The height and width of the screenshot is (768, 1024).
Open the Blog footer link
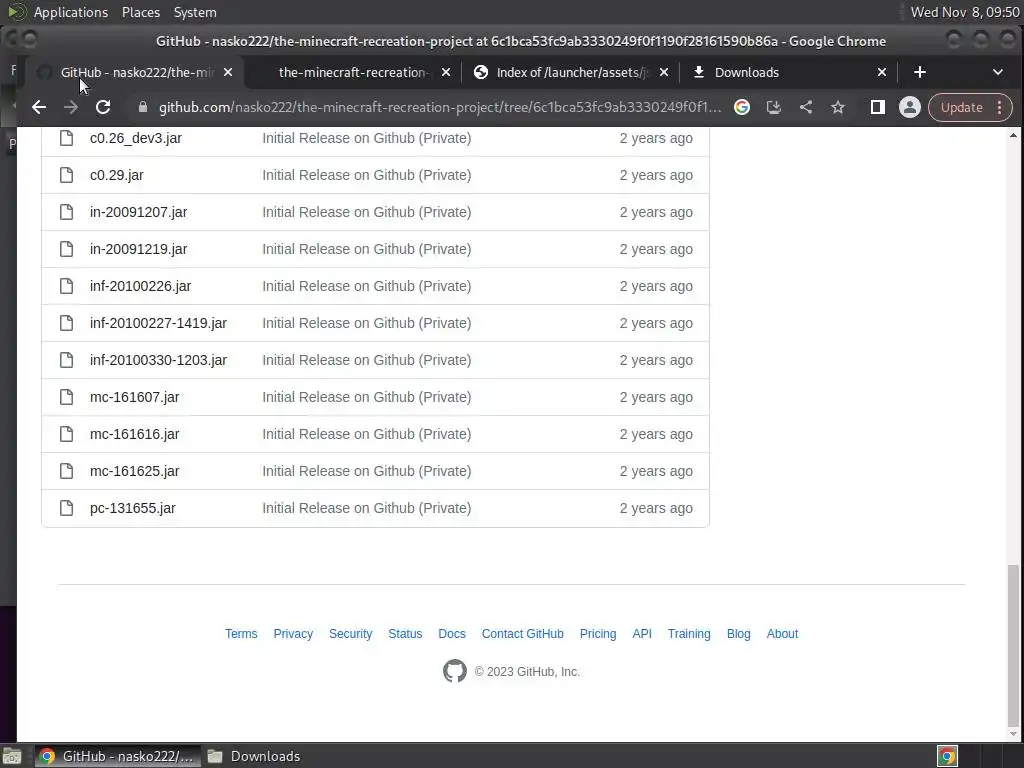pos(739,633)
